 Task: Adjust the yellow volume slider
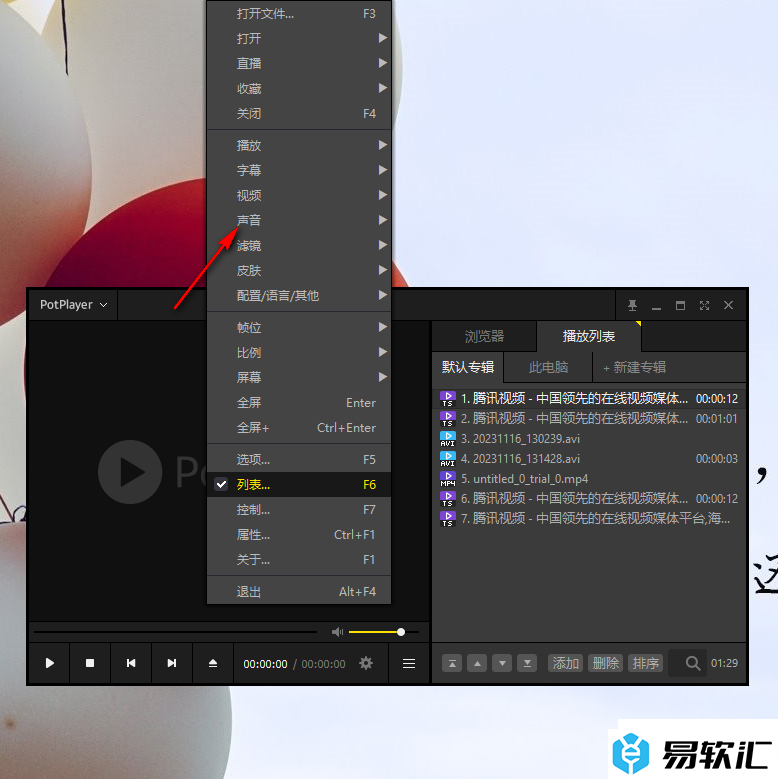pos(384,632)
